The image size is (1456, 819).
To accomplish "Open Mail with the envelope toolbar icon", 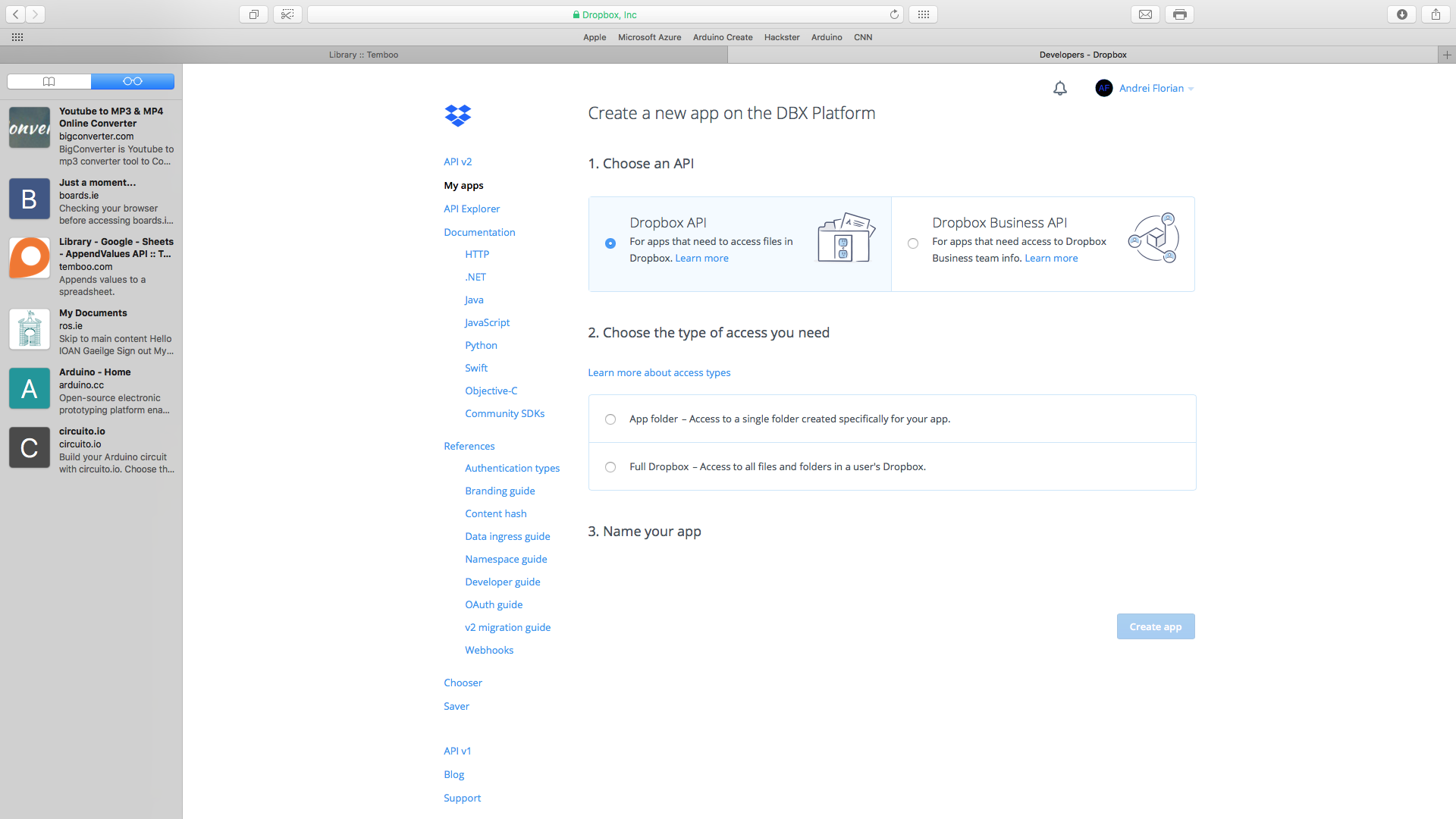I will click(x=1145, y=14).
